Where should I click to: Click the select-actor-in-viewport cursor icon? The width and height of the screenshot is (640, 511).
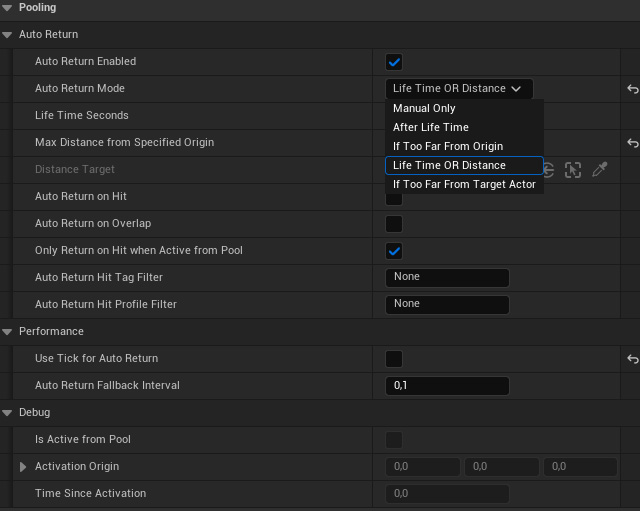pos(573,170)
